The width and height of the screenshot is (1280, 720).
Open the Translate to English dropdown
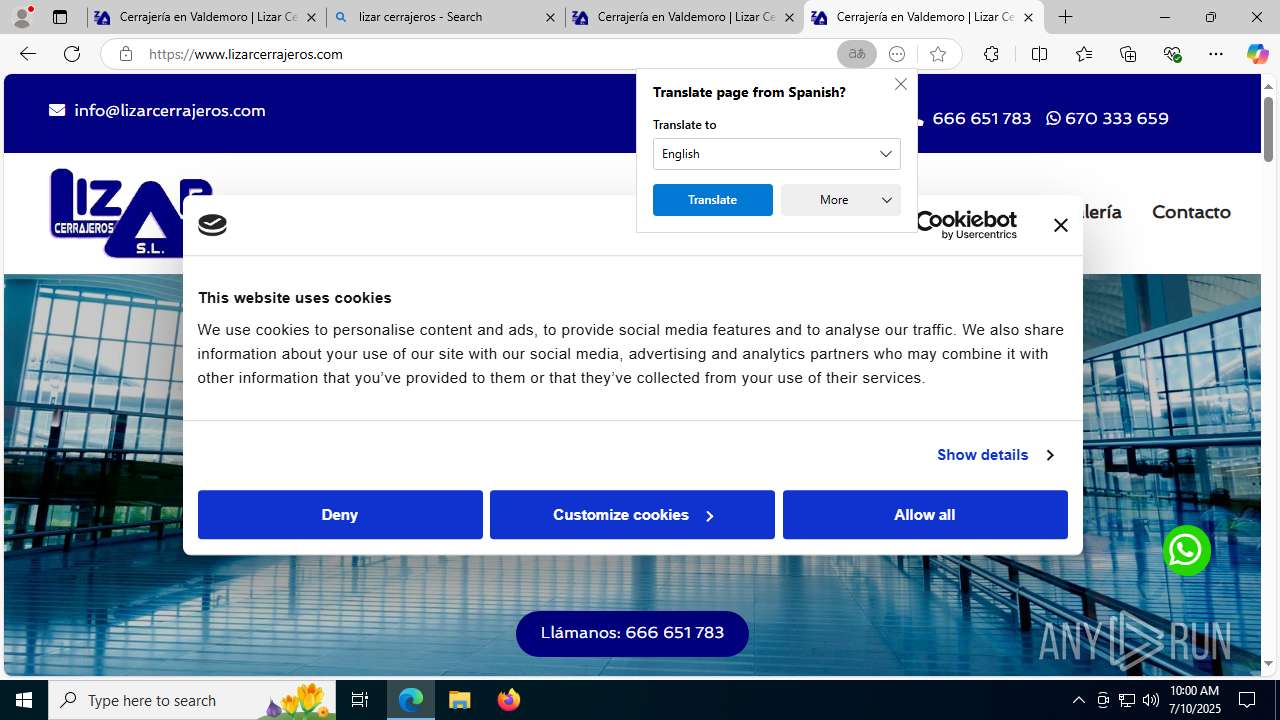point(777,154)
